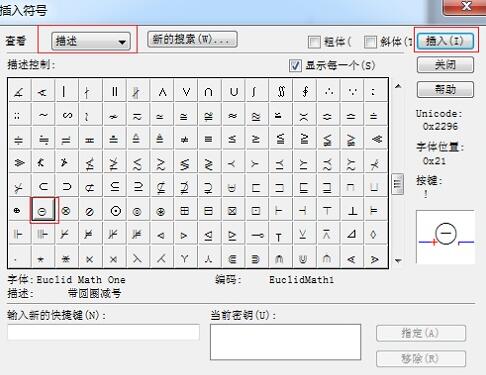Click the 新的搜索(W)... button

pyautogui.click(x=192, y=40)
